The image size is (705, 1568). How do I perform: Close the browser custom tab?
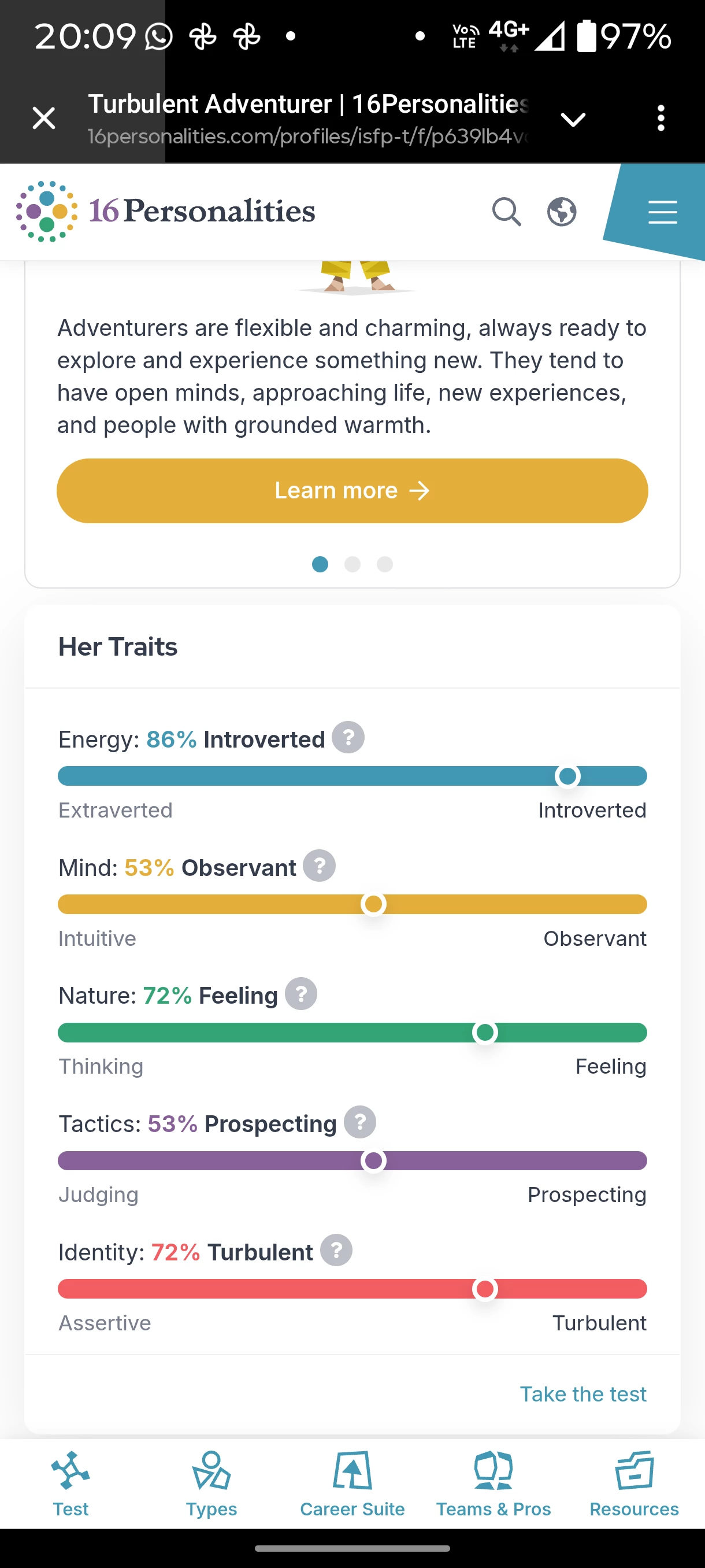tap(44, 118)
